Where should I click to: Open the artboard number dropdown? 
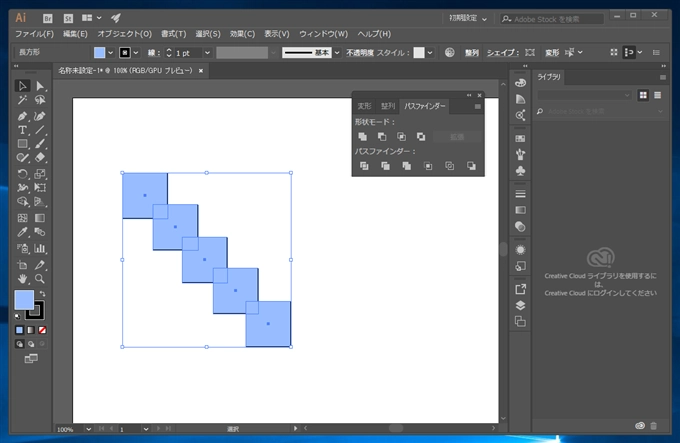(x=146, y=429)
